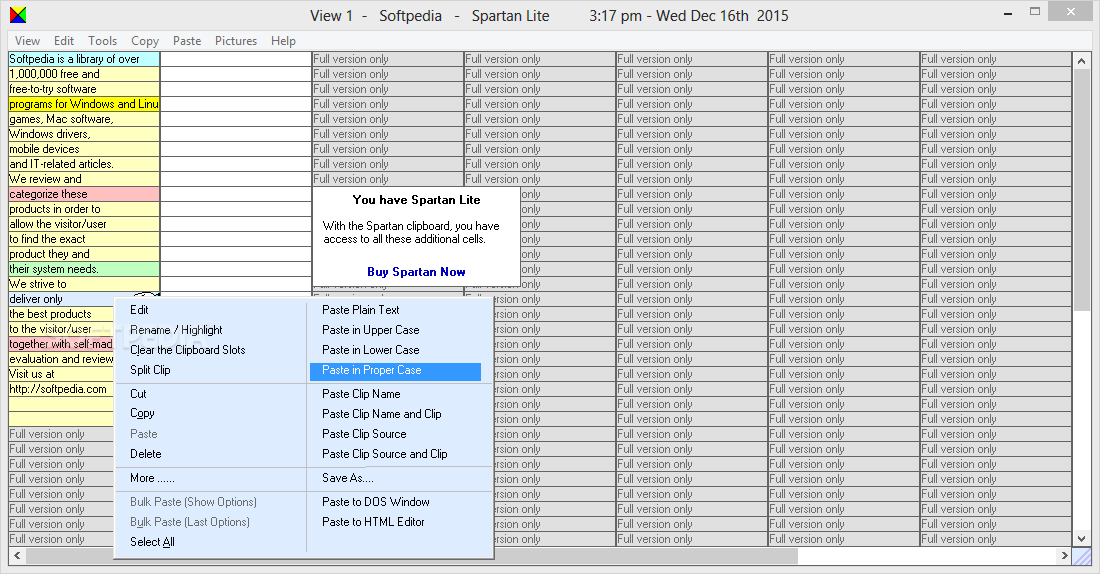Click empty white cell beside 'Softpedia is a library'
This screenshot has width=1100, height=574.
(236, 59)
